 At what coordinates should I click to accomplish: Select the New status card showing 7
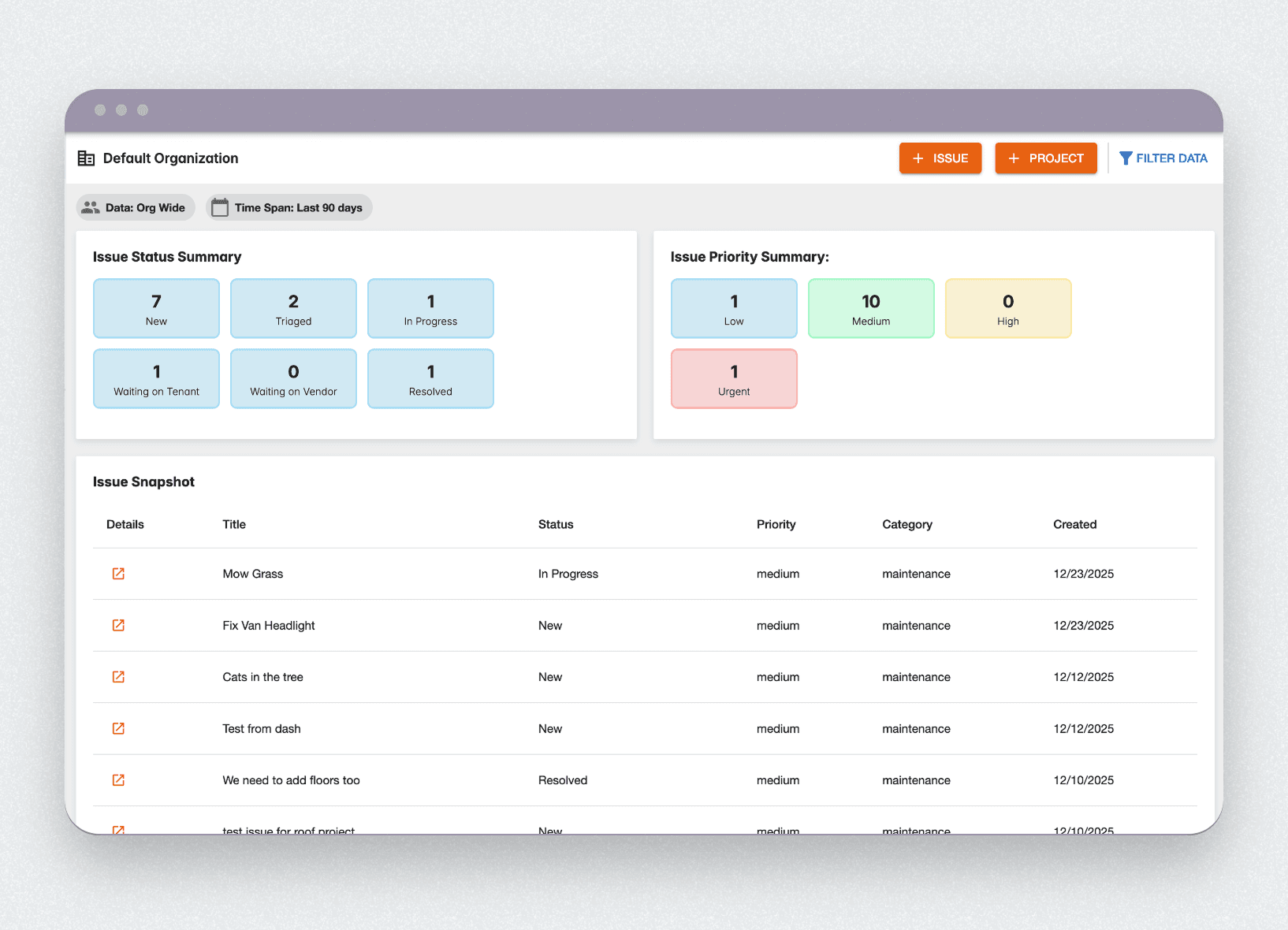click(x=155, y=308)
